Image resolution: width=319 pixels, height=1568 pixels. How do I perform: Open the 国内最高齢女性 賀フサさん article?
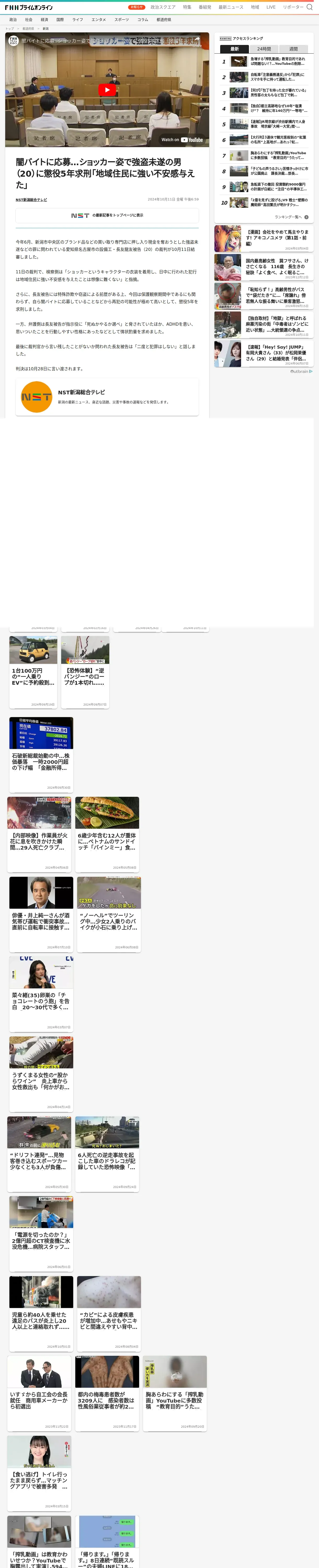tap(264, 267)
